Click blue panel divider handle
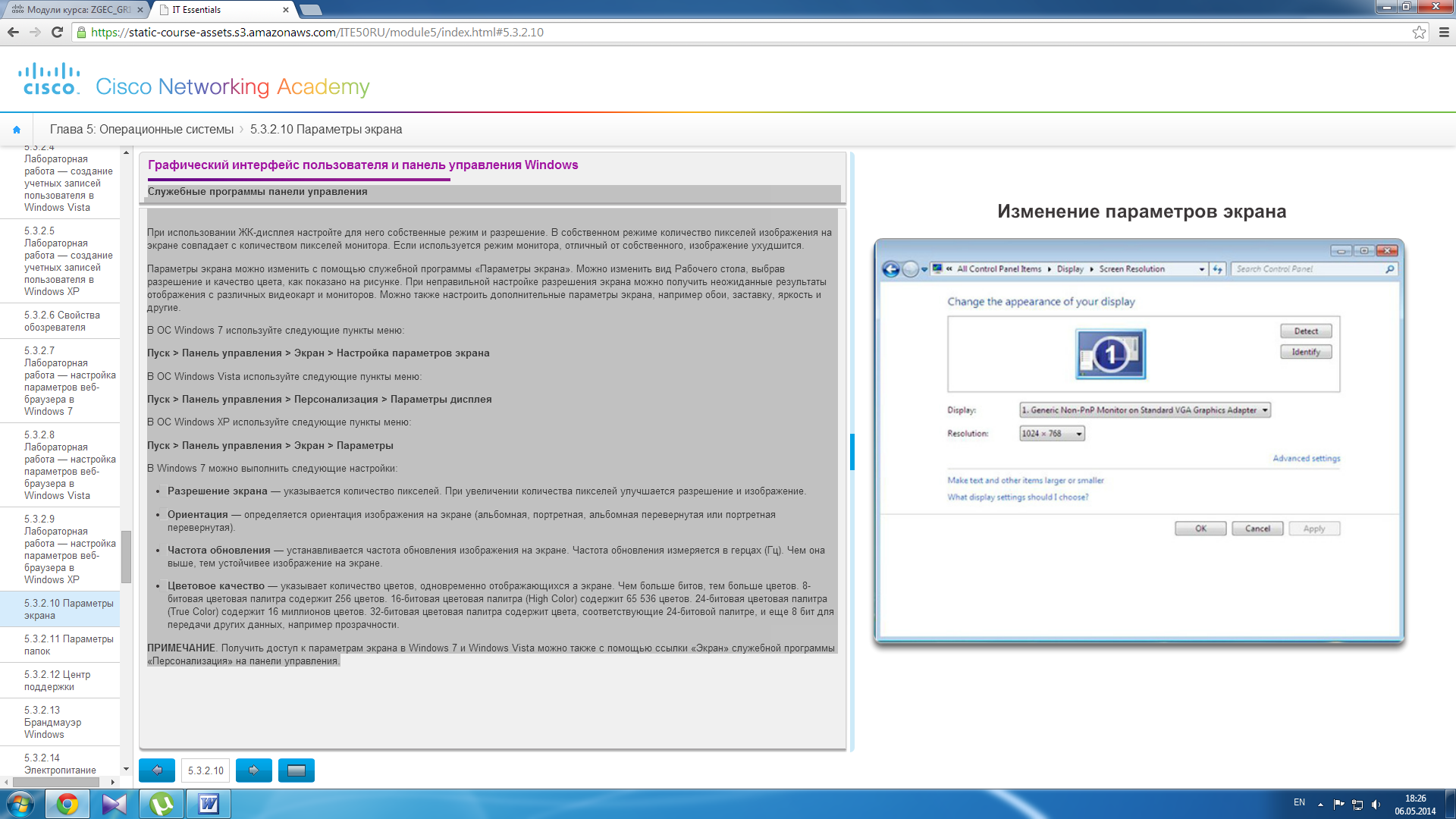Image resolution: width=1456 pixels, height=819 pixels. point(852,452)
